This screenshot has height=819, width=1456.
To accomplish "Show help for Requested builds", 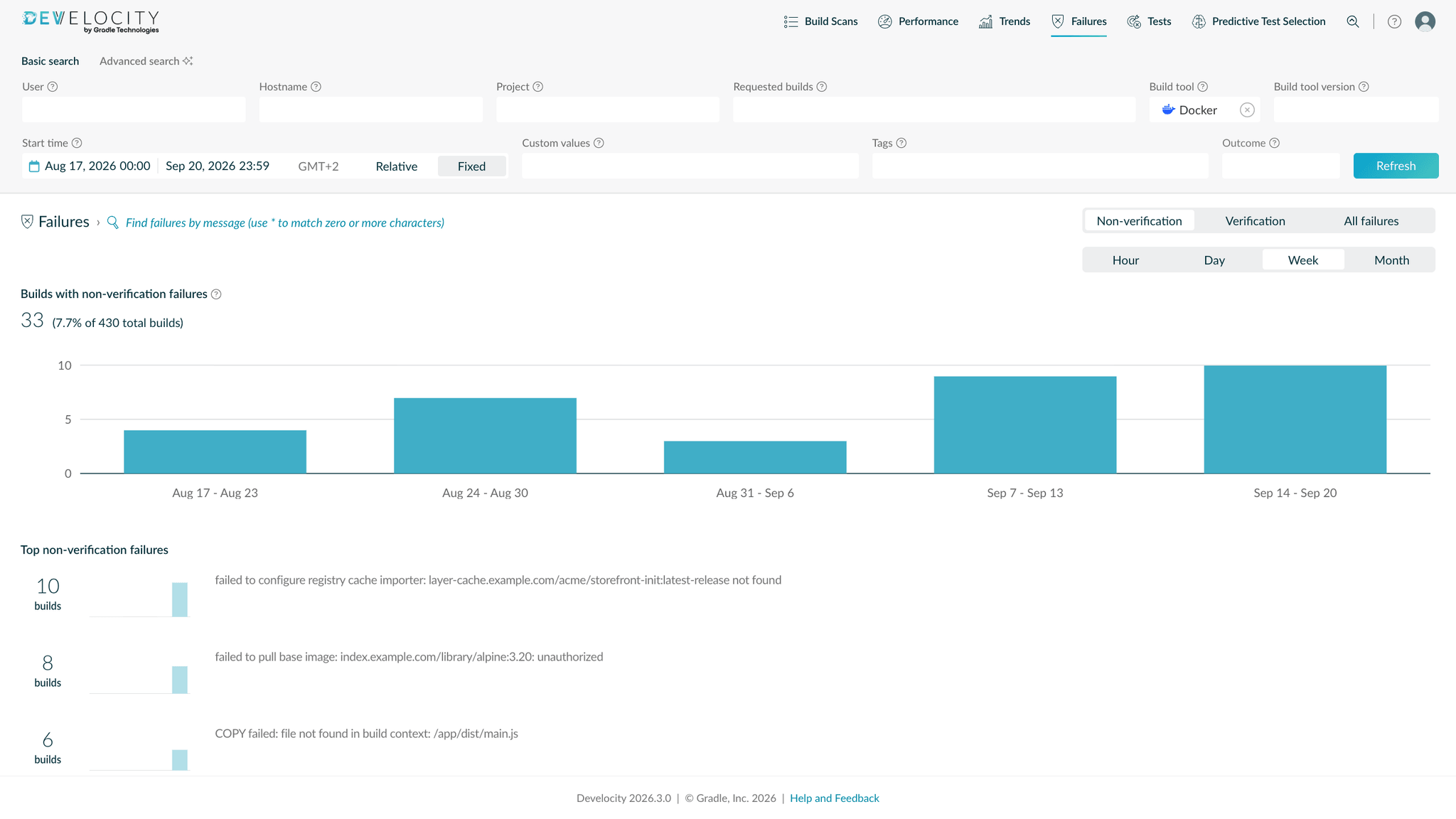I will (x=822, y=87).
